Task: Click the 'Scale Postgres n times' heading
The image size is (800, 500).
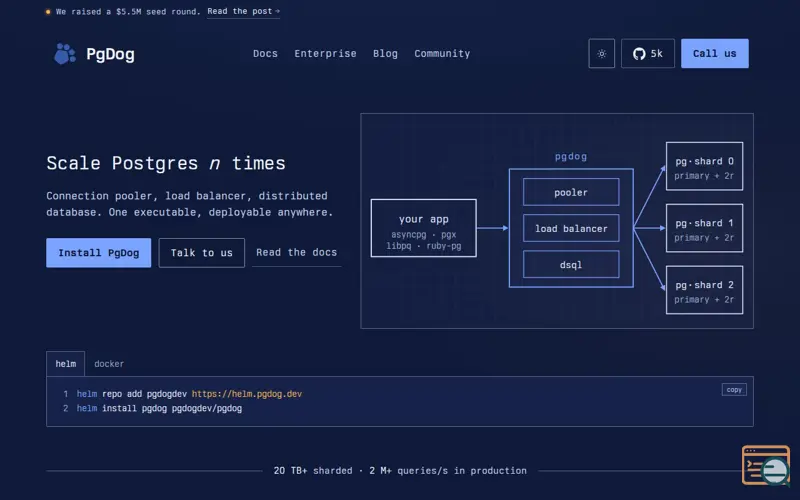Action: point(166,164)
